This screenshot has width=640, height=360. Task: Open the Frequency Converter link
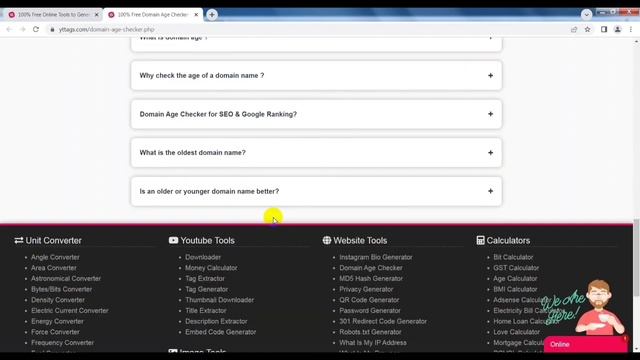coord(62,342)
